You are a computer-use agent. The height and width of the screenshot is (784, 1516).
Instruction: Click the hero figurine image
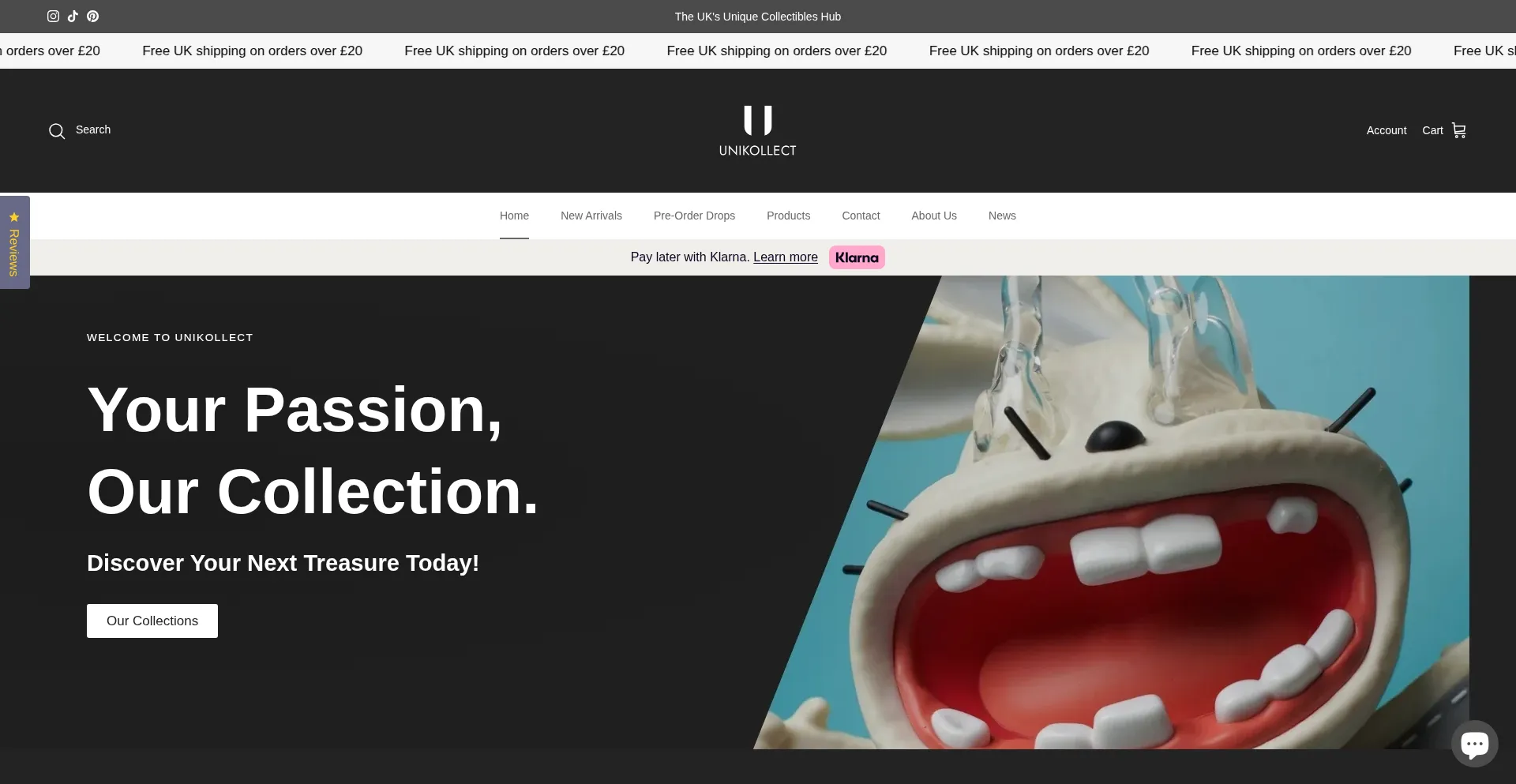[x=1145, y=537]
